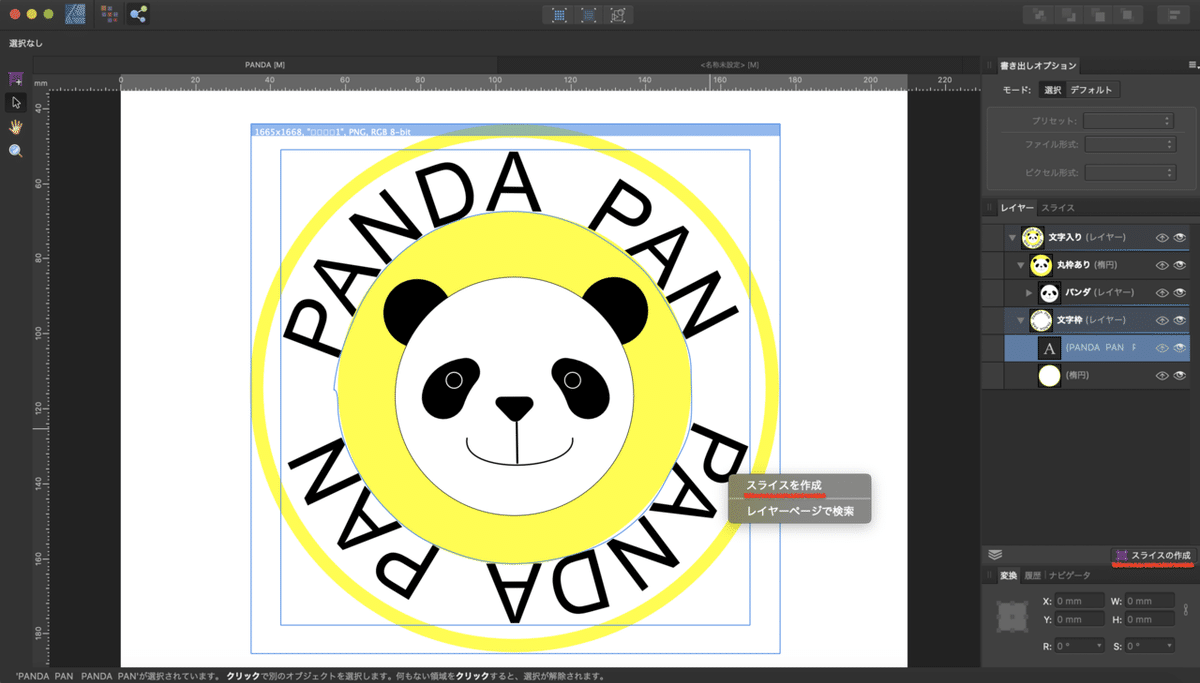
Task: Select the Zoom magnifier tool
Action: 15,151
